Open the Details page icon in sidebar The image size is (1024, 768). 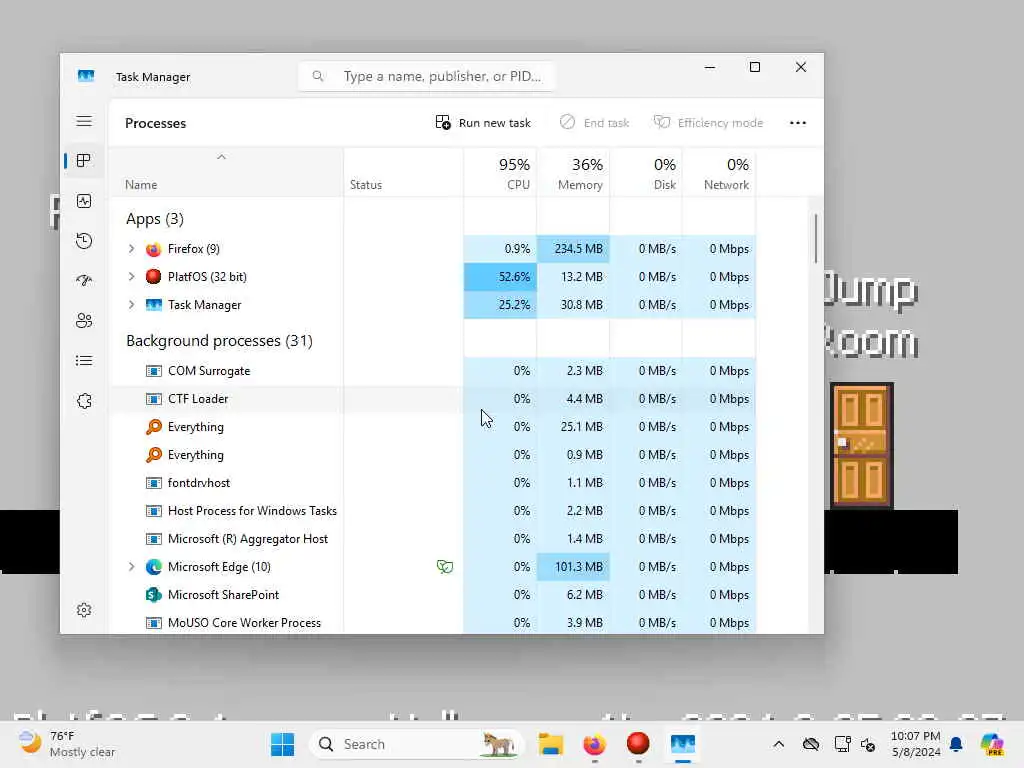pyautogui.click(x=84, y=360)
